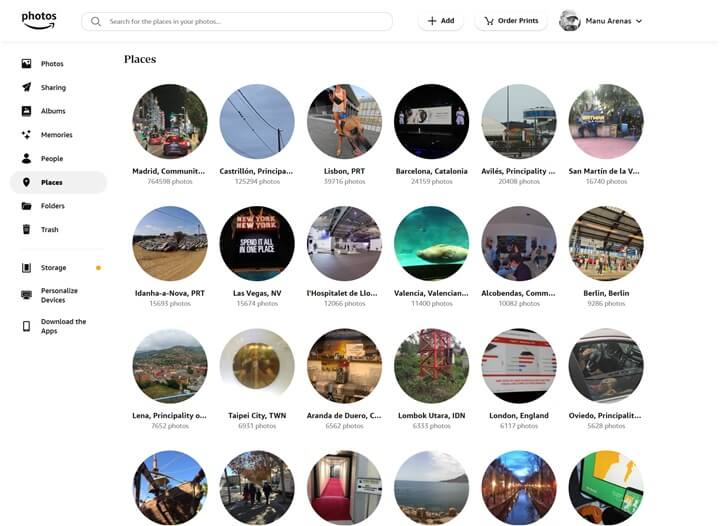Open the Idanha-a-Nova thumbnail
720x526 pixels.
coord(170,243)
